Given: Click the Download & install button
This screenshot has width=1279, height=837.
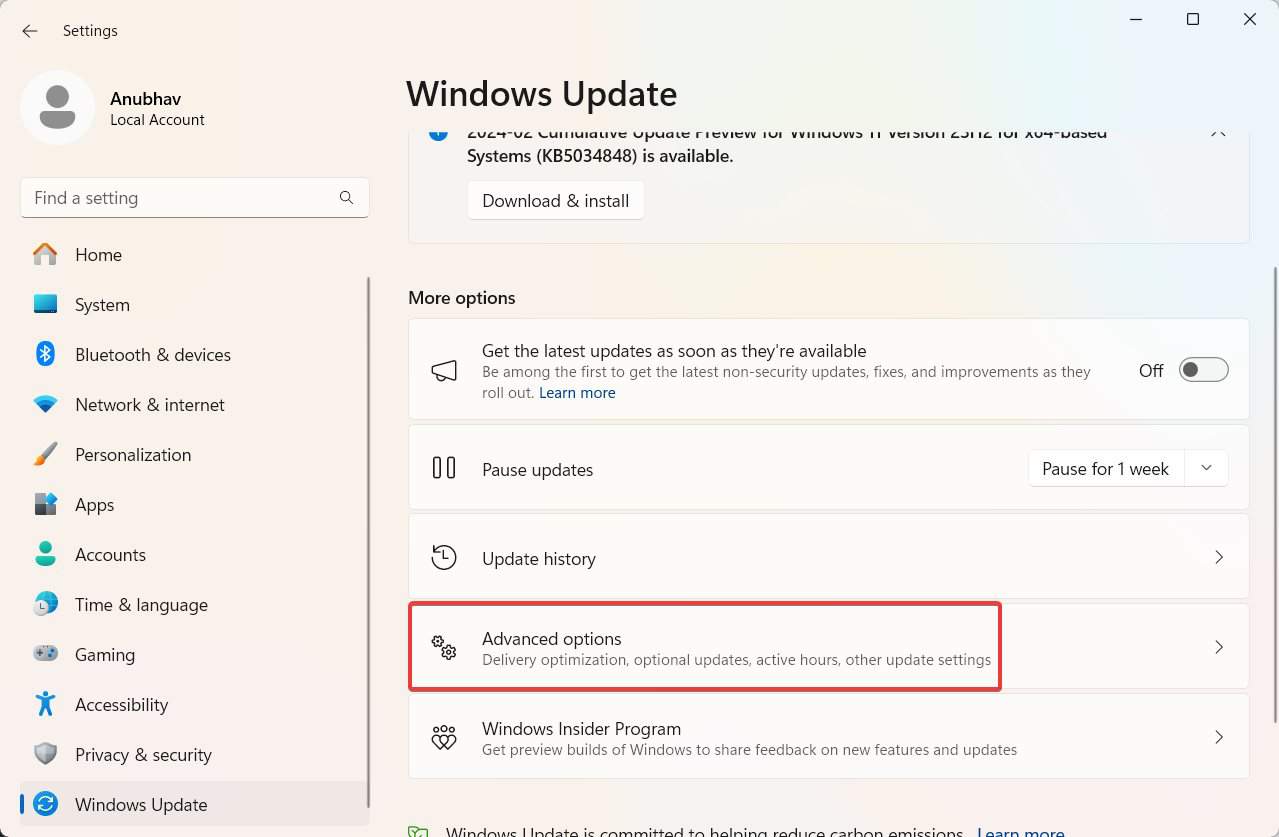Looking at the screenshot, I should (x=555, y=201).
